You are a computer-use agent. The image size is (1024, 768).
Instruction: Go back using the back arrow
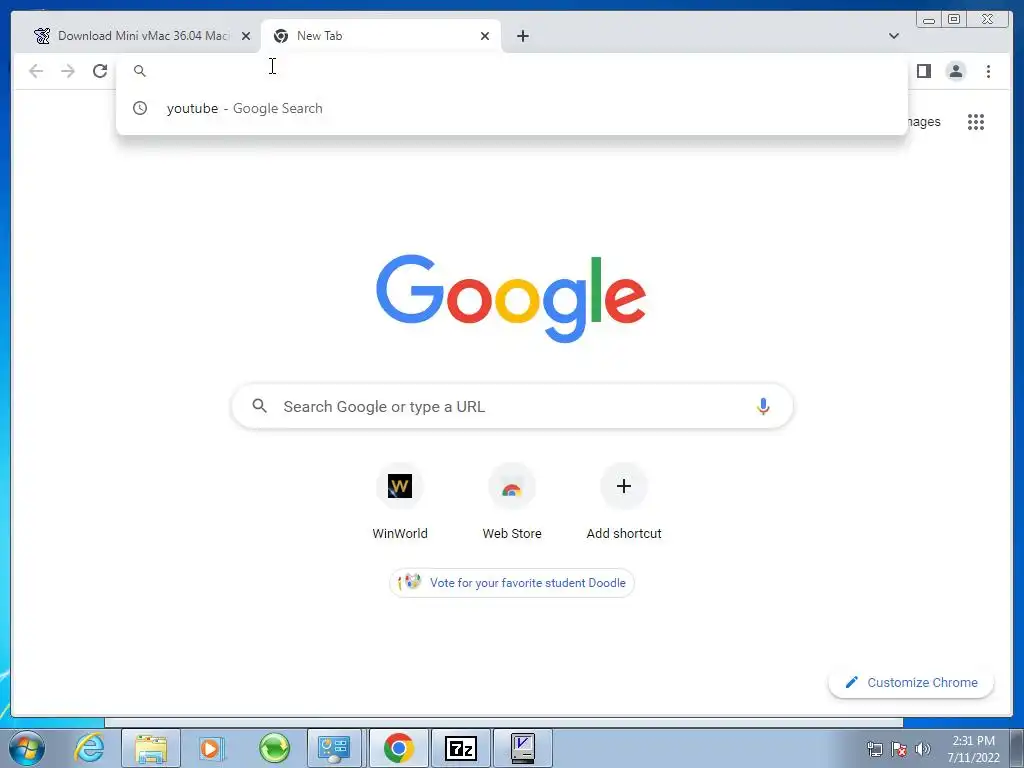coord(36,71)
